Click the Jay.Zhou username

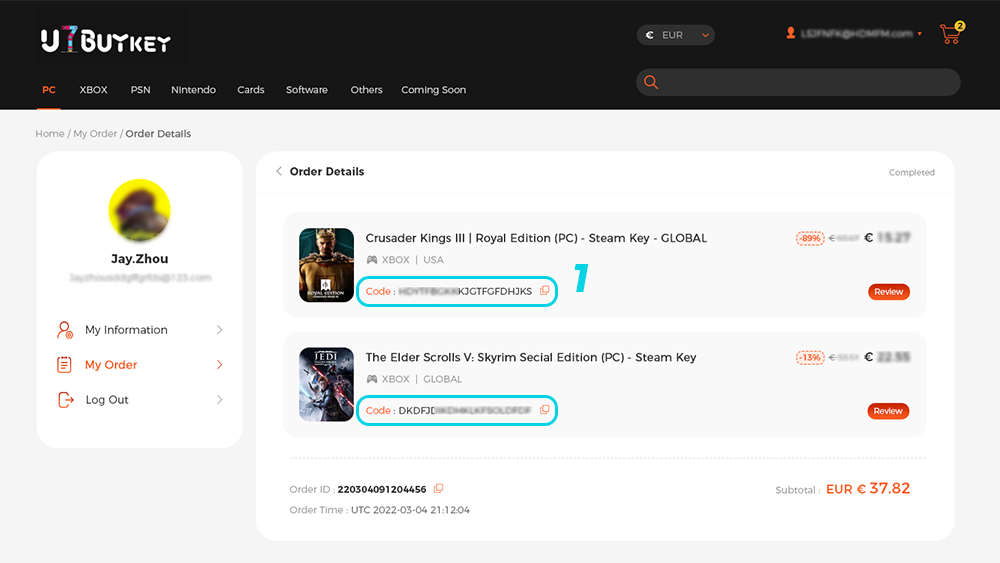pyautogui.click(x=140, y=258)
